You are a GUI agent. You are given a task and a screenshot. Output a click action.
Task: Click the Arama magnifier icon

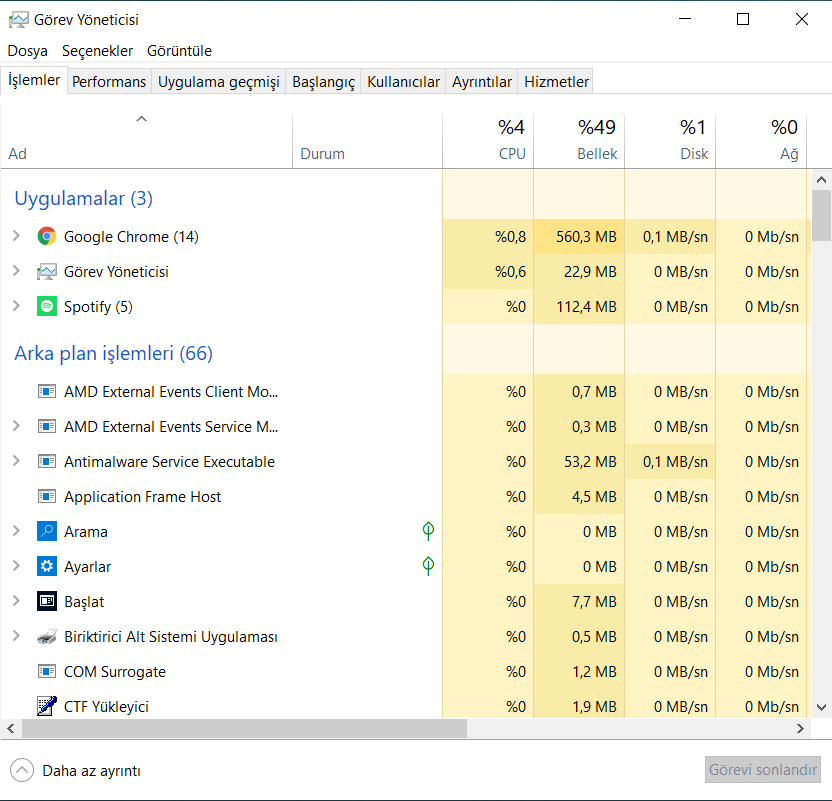click(x=46, y=532)
